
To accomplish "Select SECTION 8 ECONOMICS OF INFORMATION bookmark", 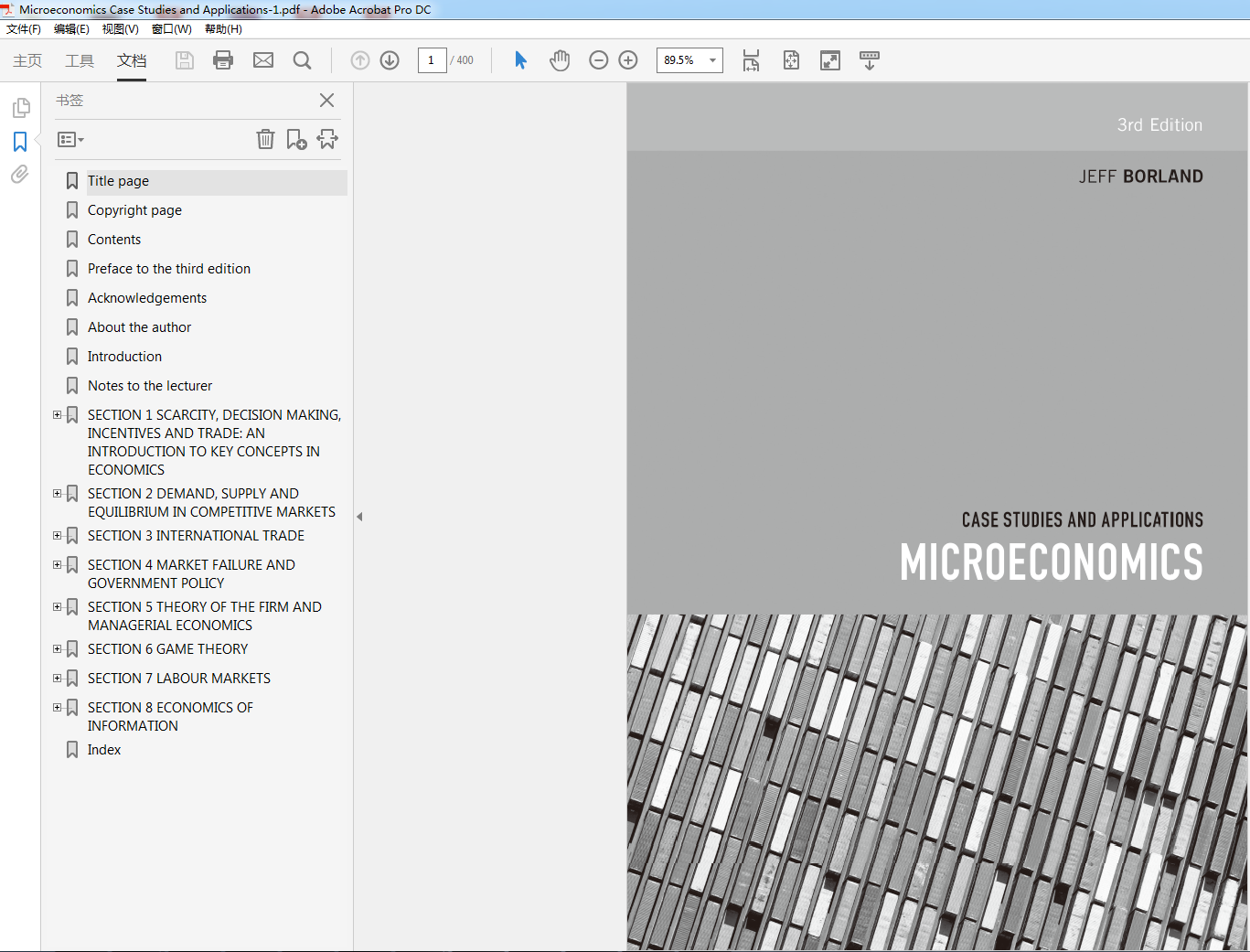I will [170, 717].
